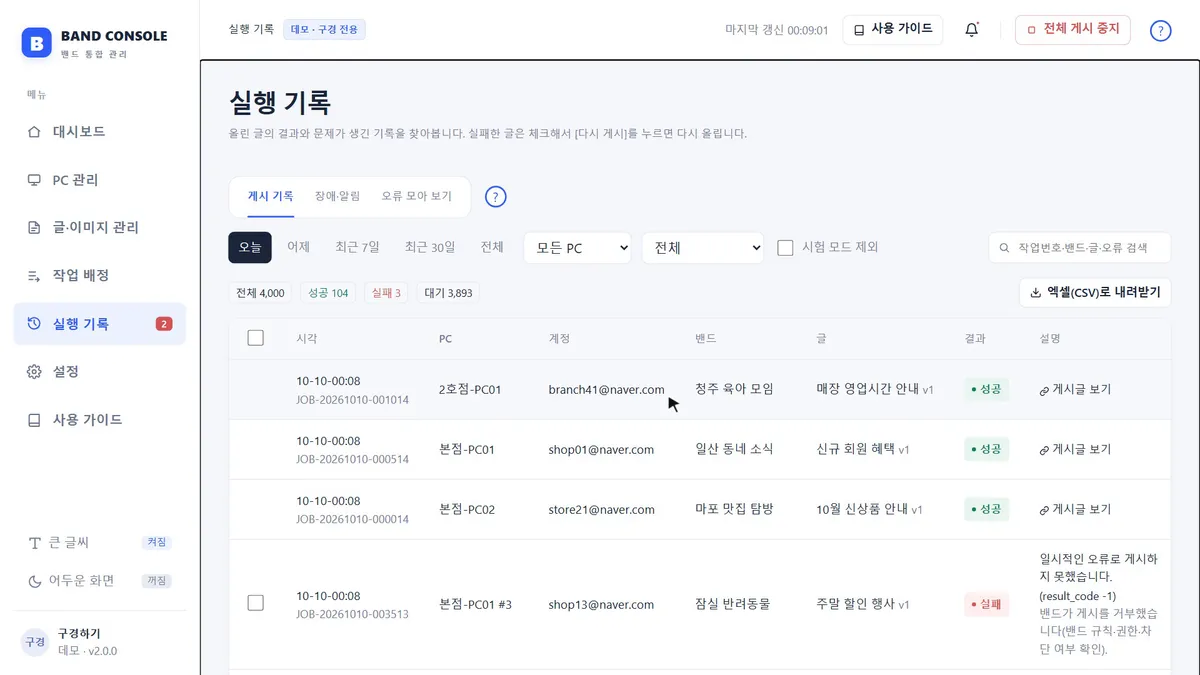
Task: Open 작업 배정 menu item
Action: click(x=100, y=276)
